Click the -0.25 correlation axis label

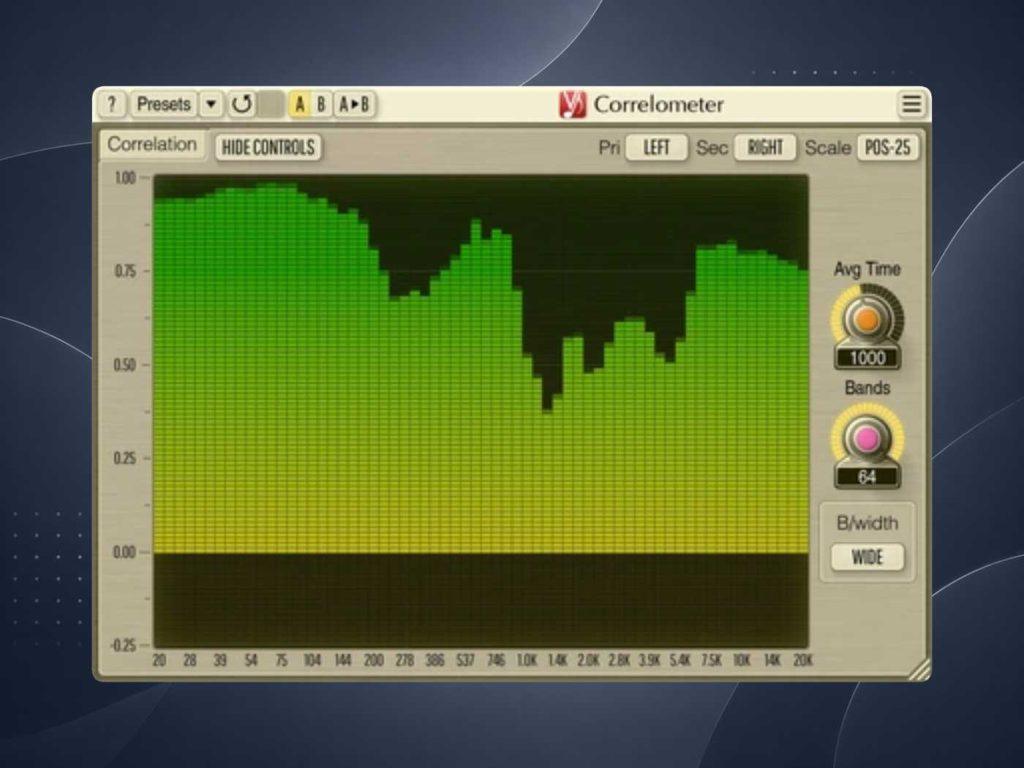pyautogui.click(x=123, y=646)
